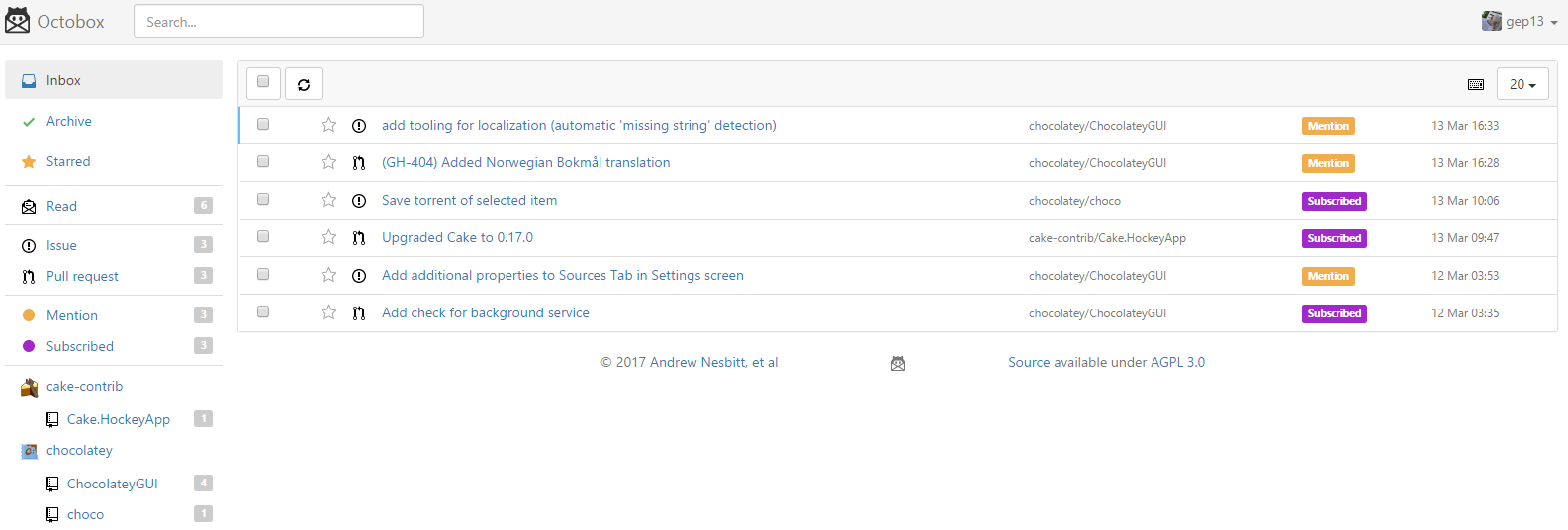Viewport: 1568px width, 530px height.
Task: Click Subscribed badge on 'Save torrent' row
Action: [1334, 201]
